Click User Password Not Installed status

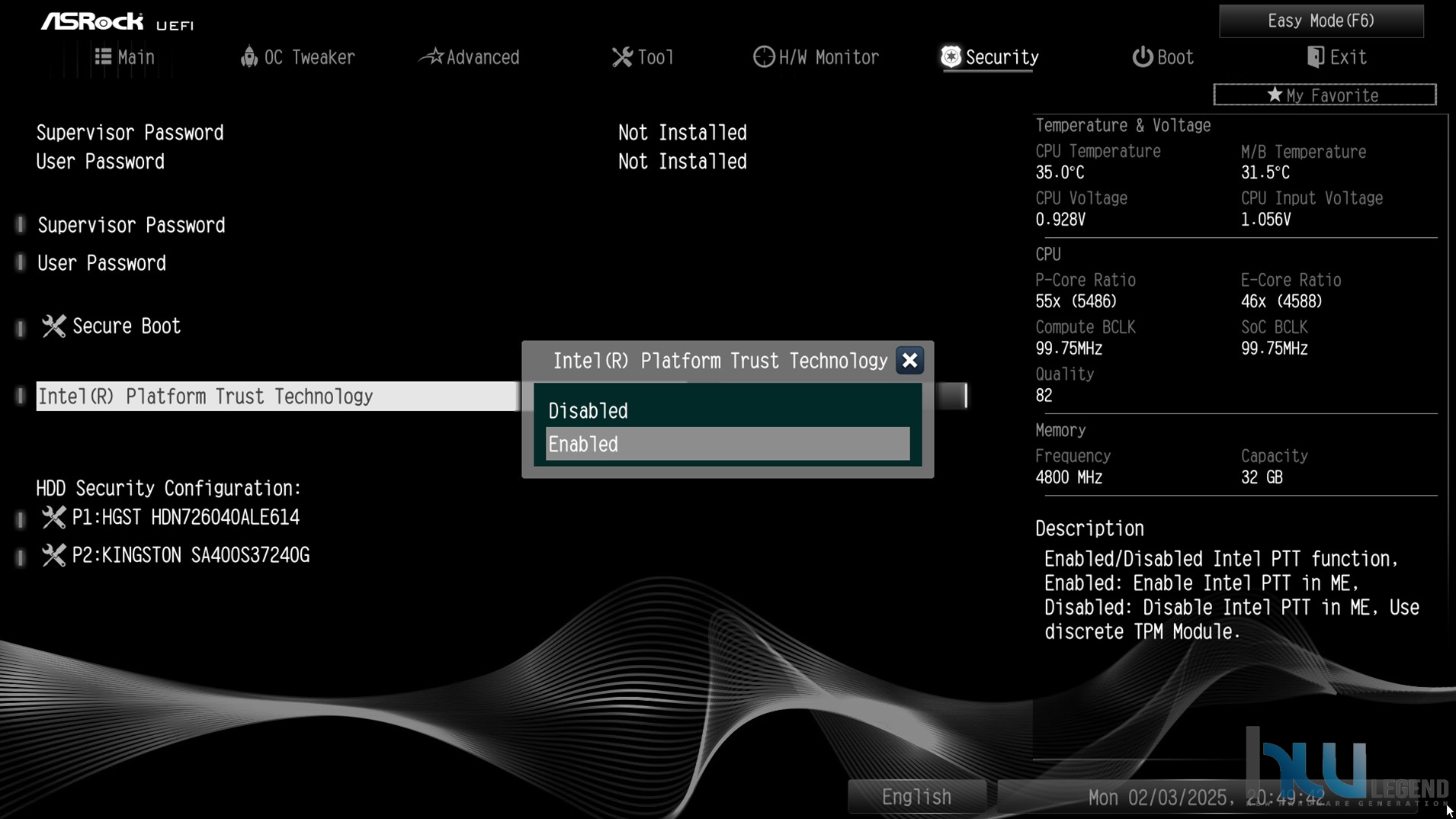pyautogui.click(x=682, y=162)
